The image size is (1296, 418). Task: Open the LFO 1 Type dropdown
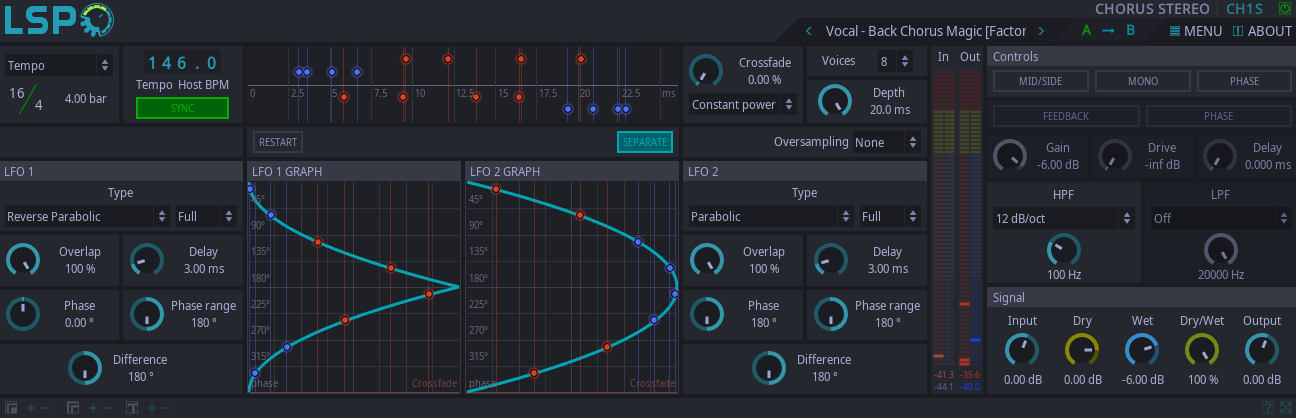coord(86,216)
